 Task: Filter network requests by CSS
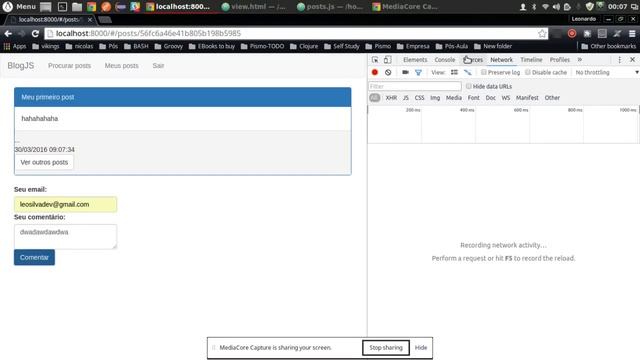(x=419, y=98)
